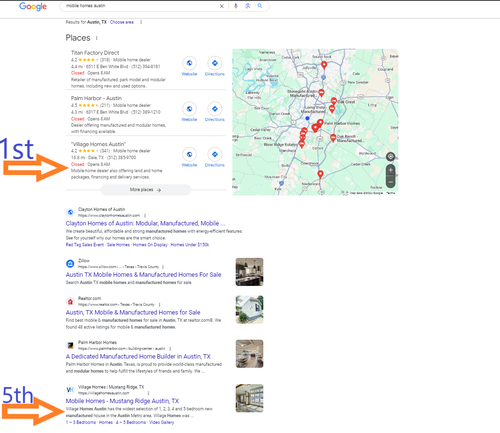Open the menu beside villagehomesaustin.com URL
The height and width of the screenshot is (433, 500).
pyautogui.click(x=148, y=393)
